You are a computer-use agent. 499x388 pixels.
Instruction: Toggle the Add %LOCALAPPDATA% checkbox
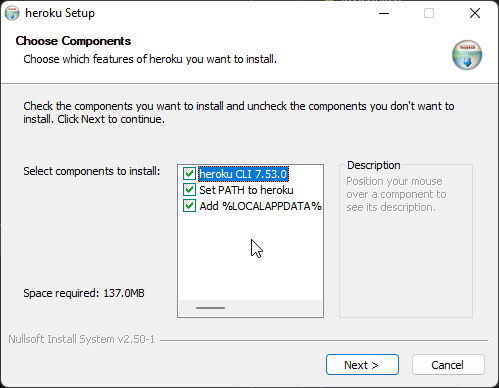pos(189,206)
